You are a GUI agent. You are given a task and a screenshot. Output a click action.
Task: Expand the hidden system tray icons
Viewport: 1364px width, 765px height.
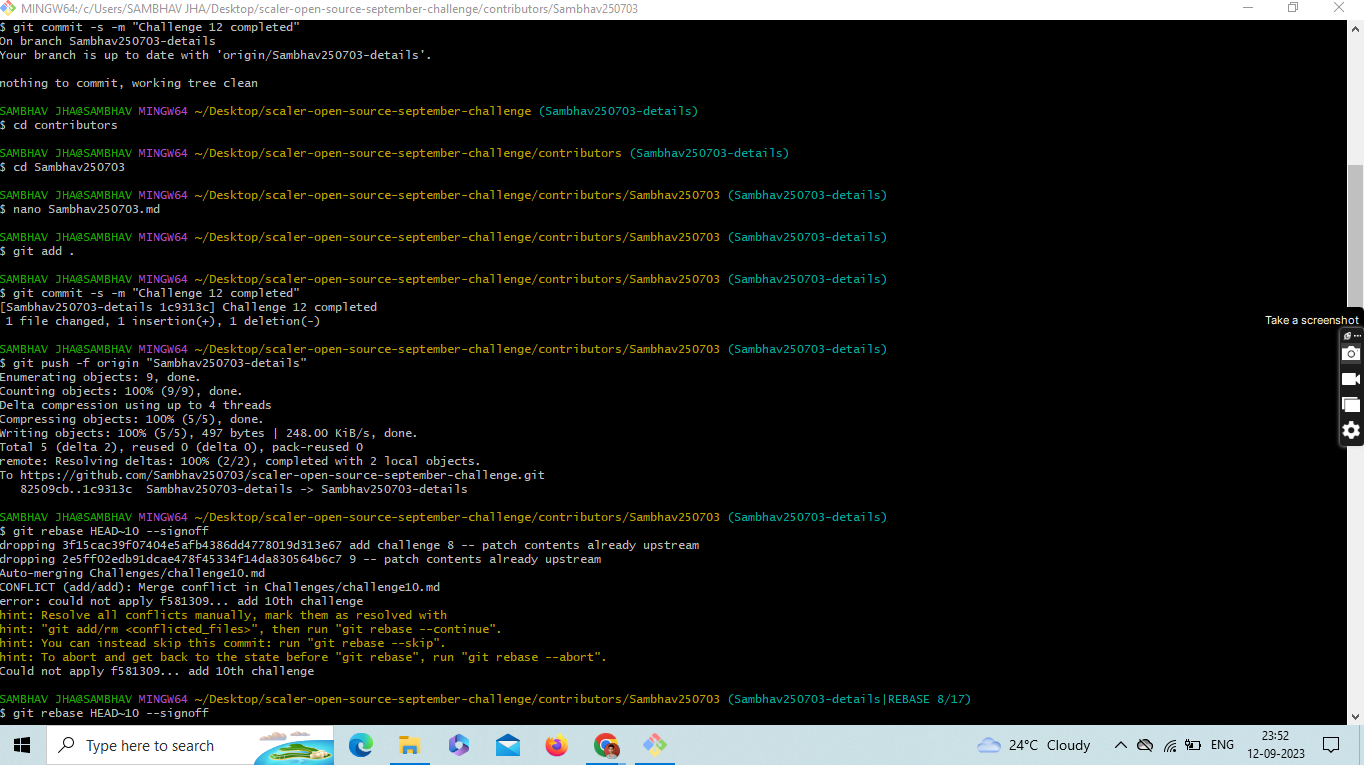click(x=1121, y=745)
